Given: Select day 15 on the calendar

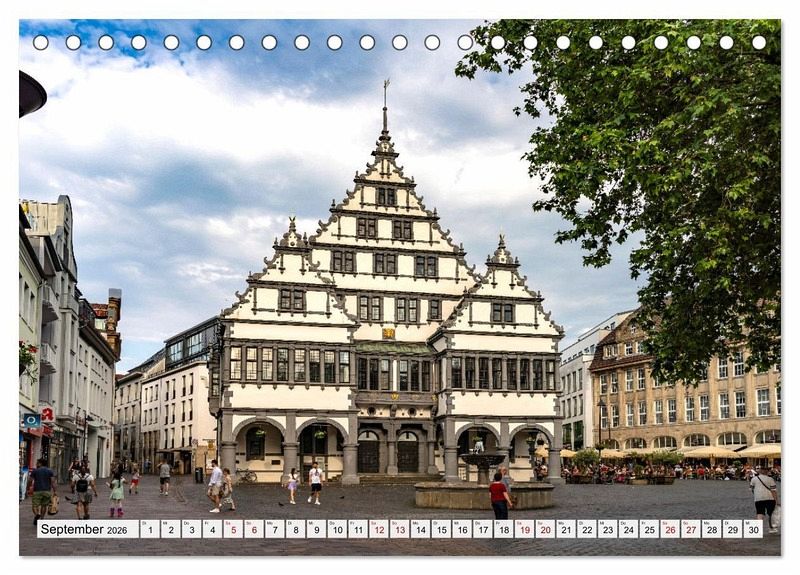Looking at the screenshot, I should (441, 529).
